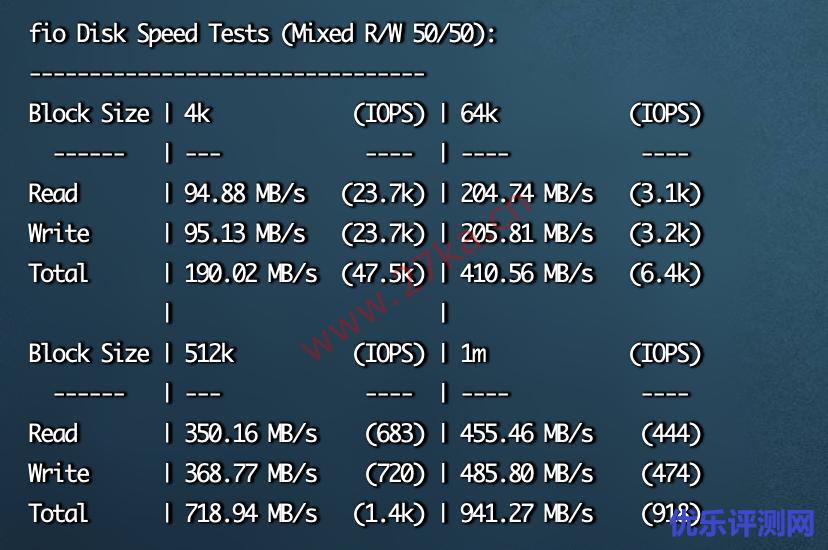
Task: Click the 190.02 MB/s total value
Action: pos(251,274)
